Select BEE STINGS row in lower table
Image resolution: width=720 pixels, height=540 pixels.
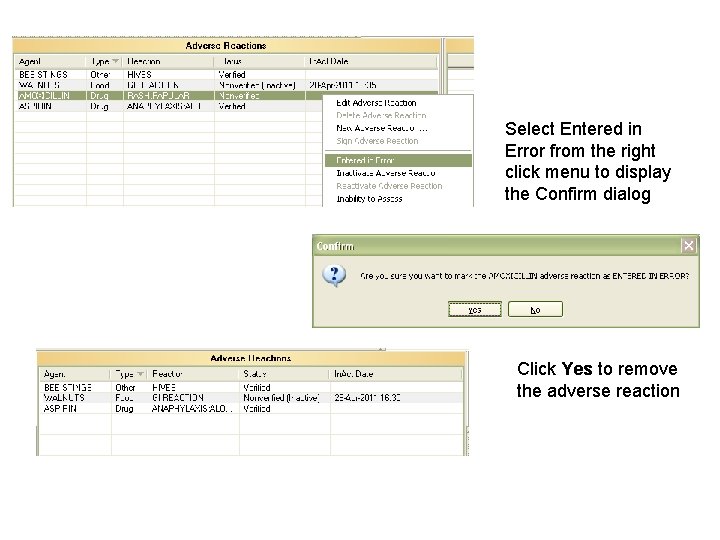click(251, 388)
